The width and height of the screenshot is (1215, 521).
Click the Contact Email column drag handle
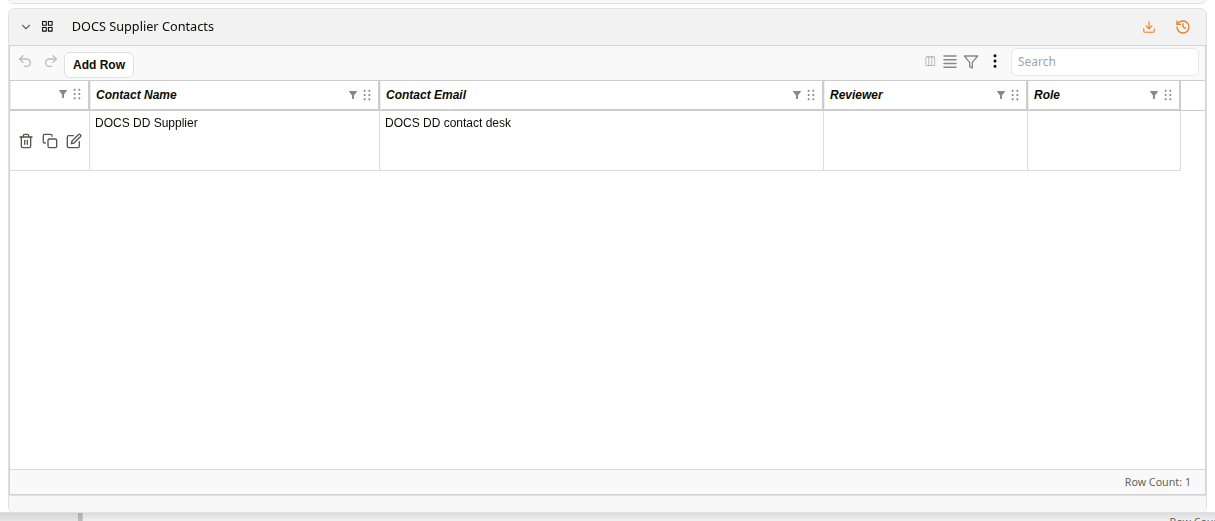(811, 95)
